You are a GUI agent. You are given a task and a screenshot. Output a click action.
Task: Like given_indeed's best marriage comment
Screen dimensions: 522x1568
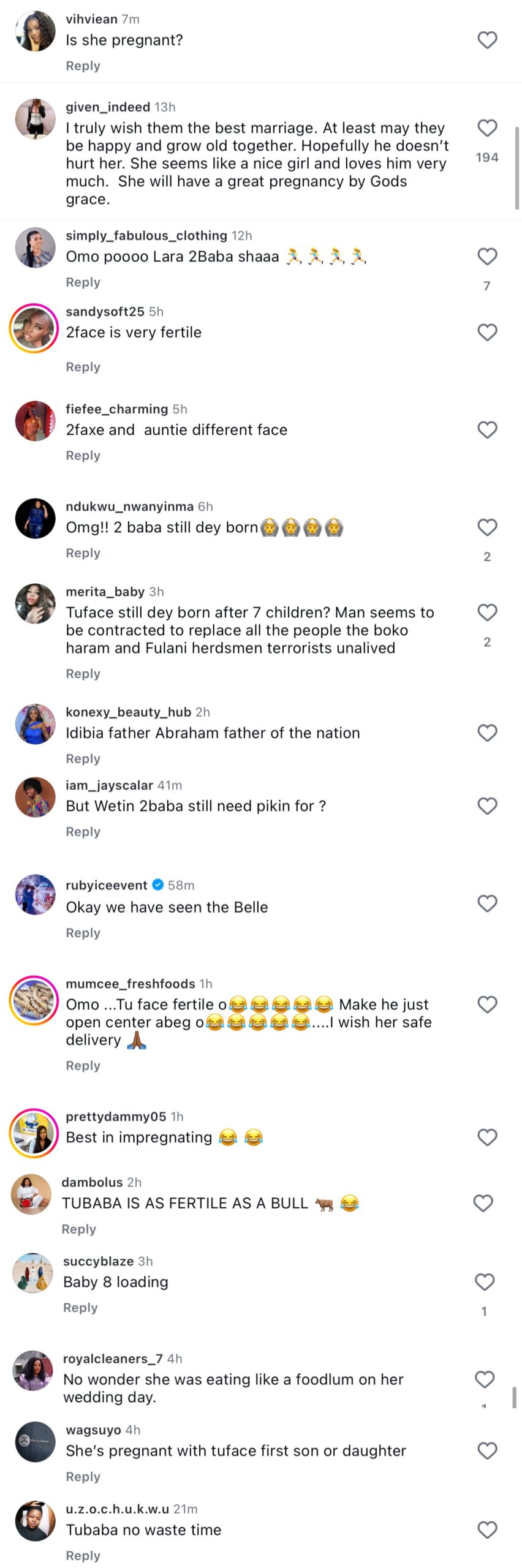(487, 128)
